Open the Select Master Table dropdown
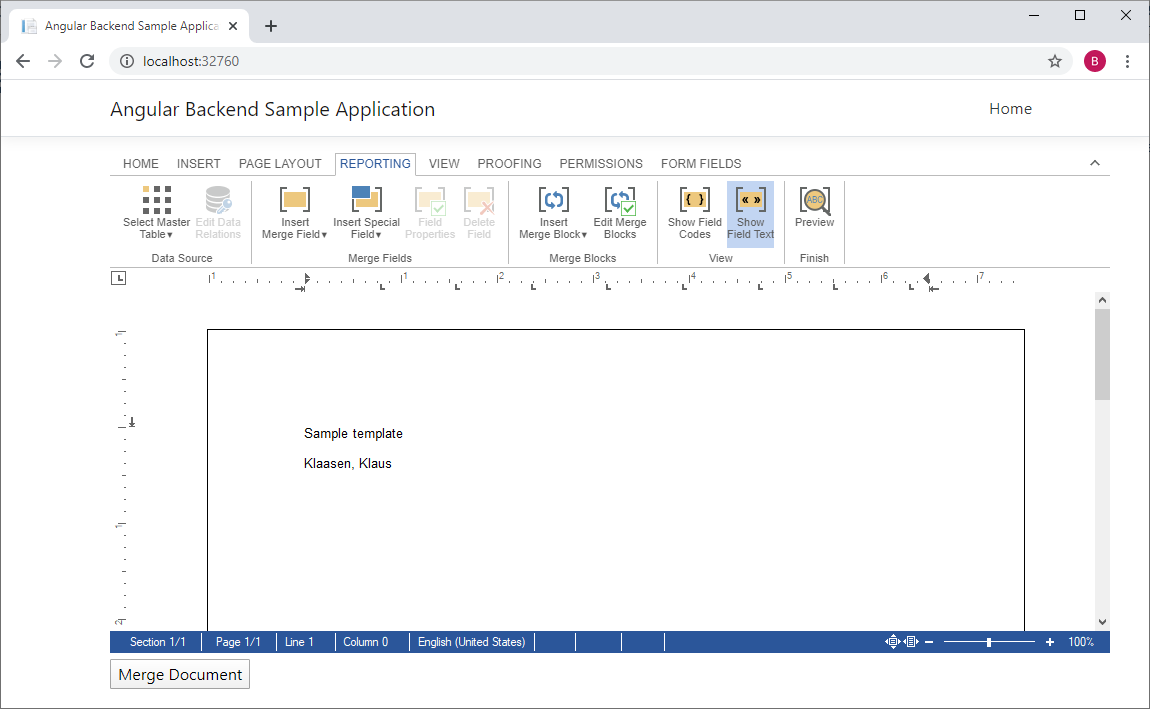The image size is (1150, 709). (156, 213)
